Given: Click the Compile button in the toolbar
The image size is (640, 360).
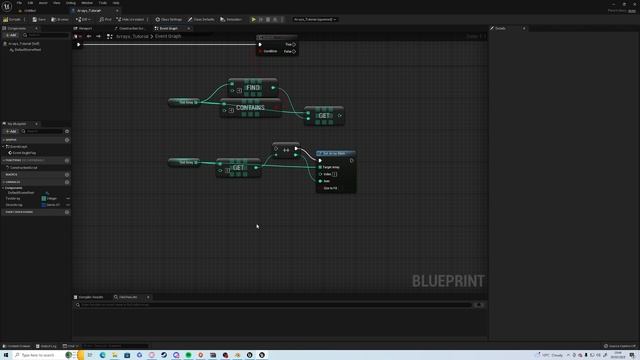Looking at the screenshot, I should coord(12,19).
